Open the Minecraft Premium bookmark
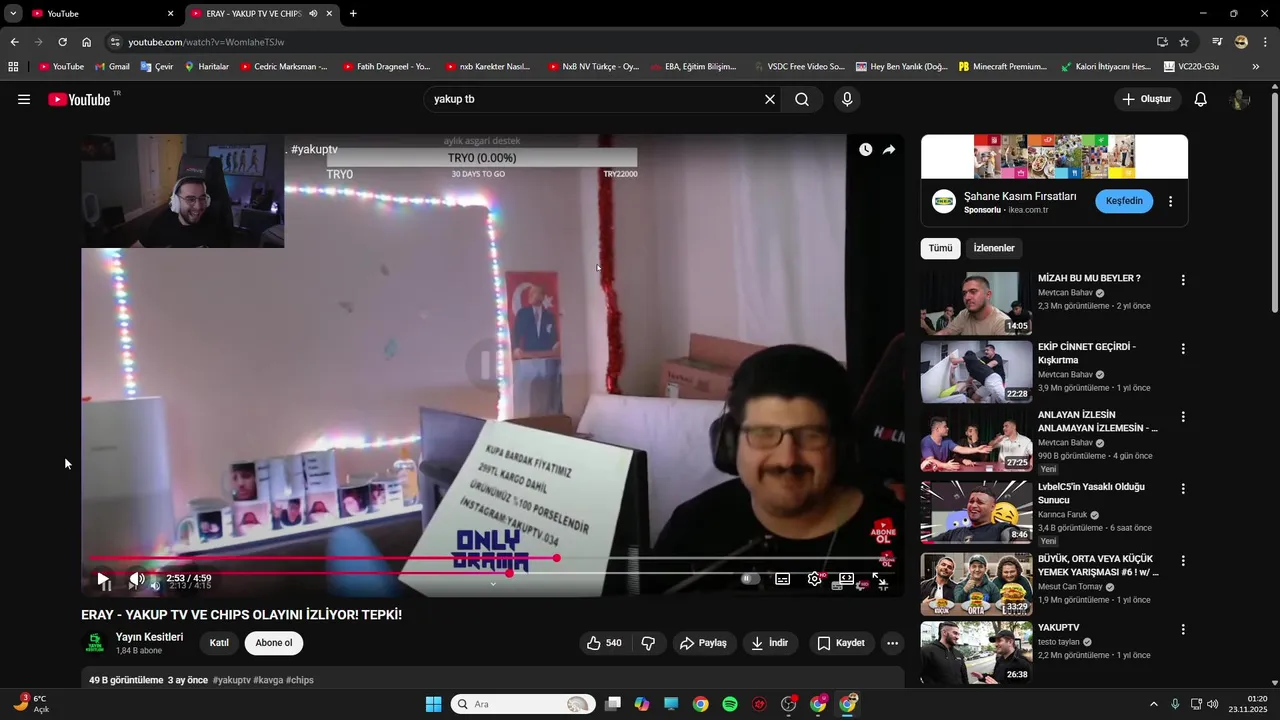 (x=1003, y=67)
